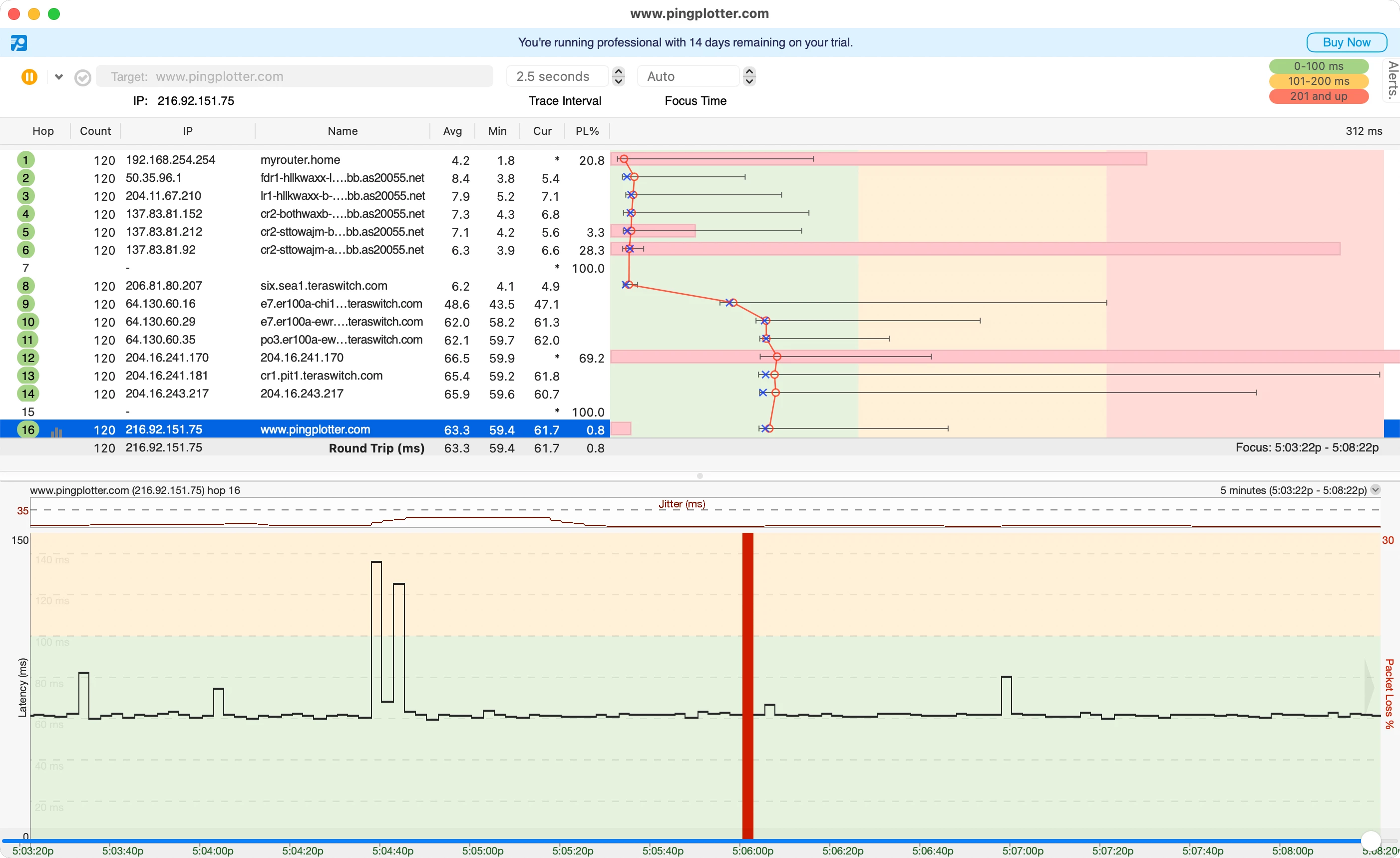Screen dimensions: 1400x858
Task: Select hop 11 green circle icon
Action: 28,340
